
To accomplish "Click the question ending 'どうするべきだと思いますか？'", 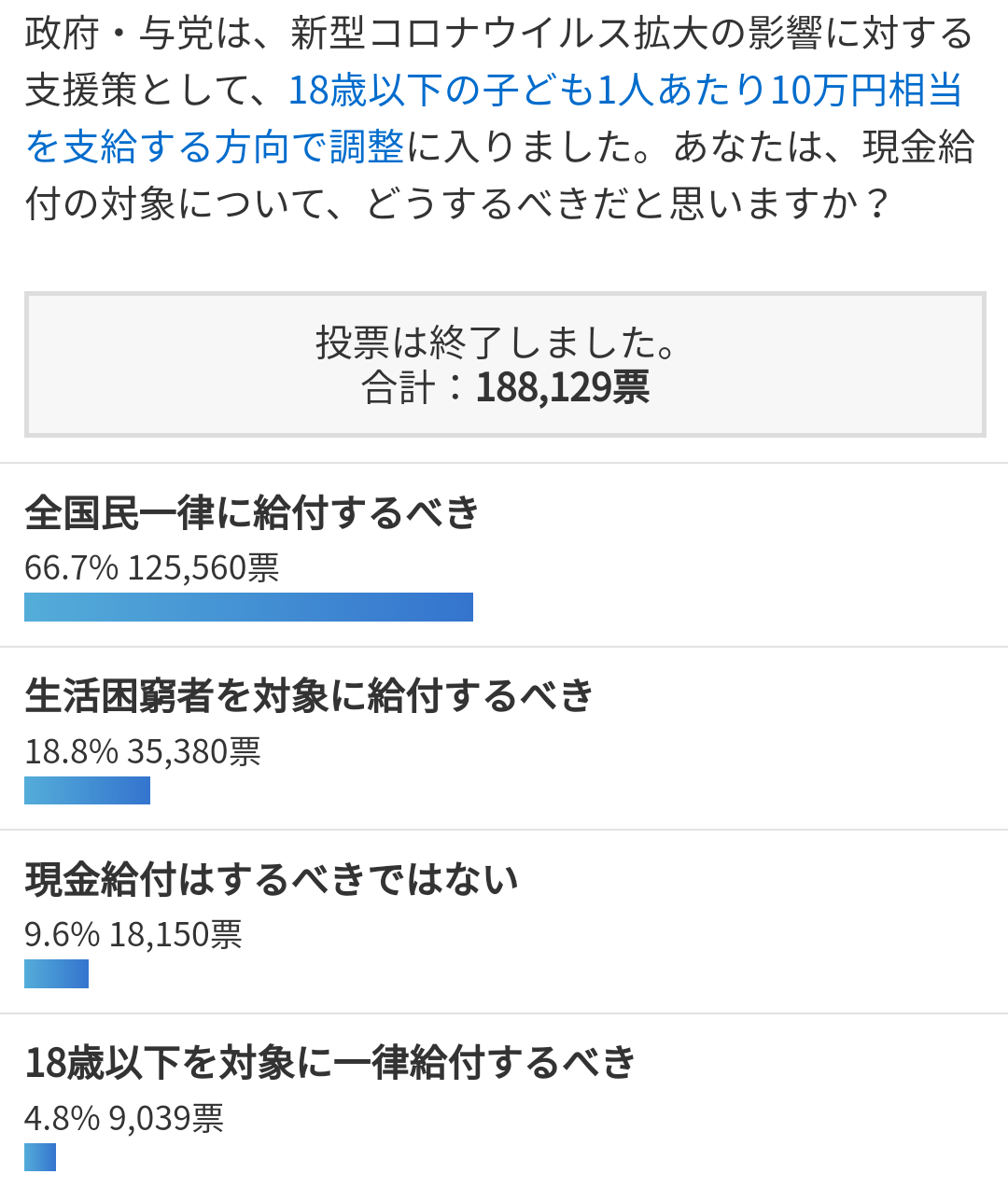I will 629,204.
